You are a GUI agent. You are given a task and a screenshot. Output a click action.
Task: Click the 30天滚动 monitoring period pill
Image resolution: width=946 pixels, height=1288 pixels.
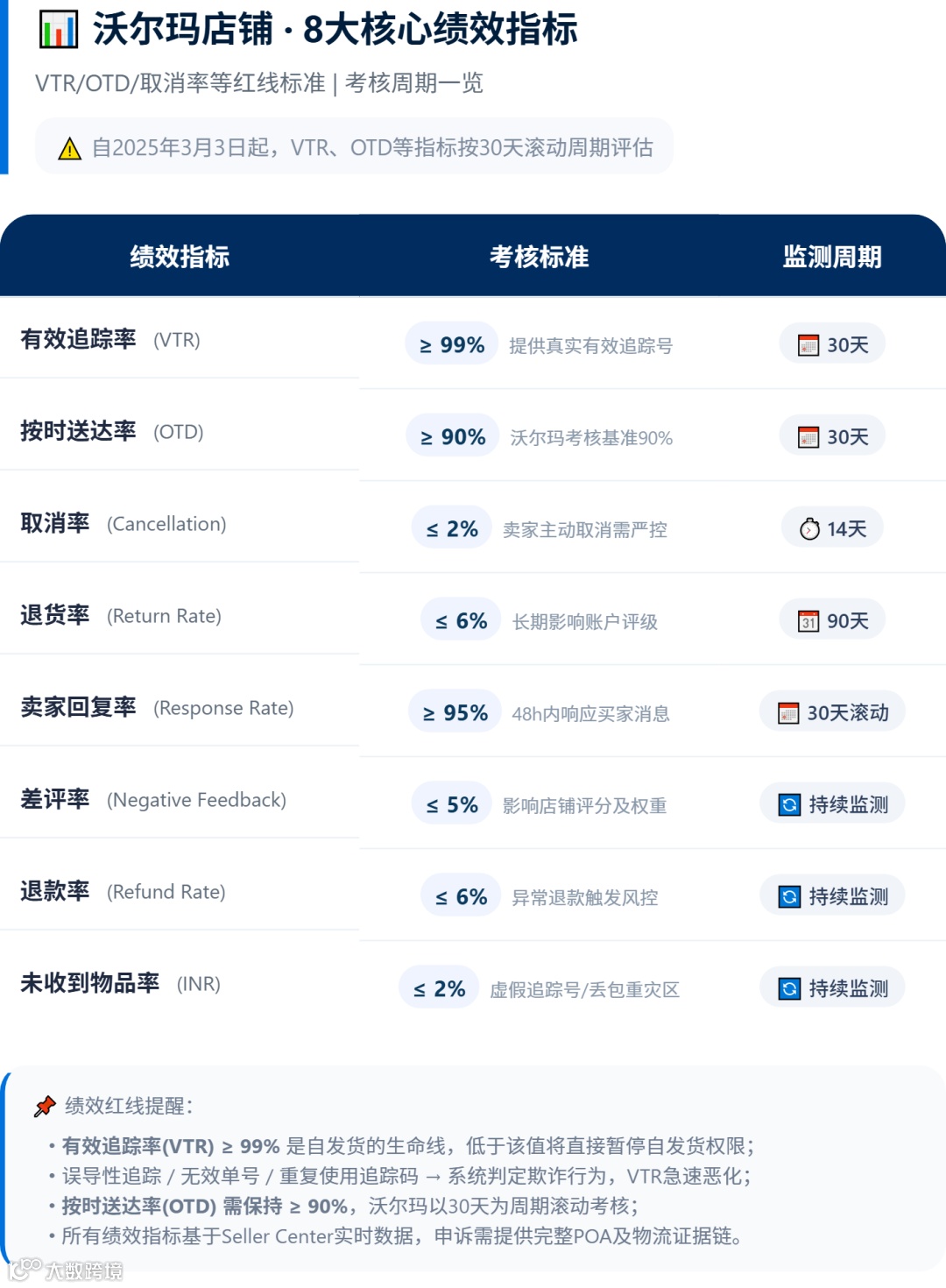(x=832, y=712)
